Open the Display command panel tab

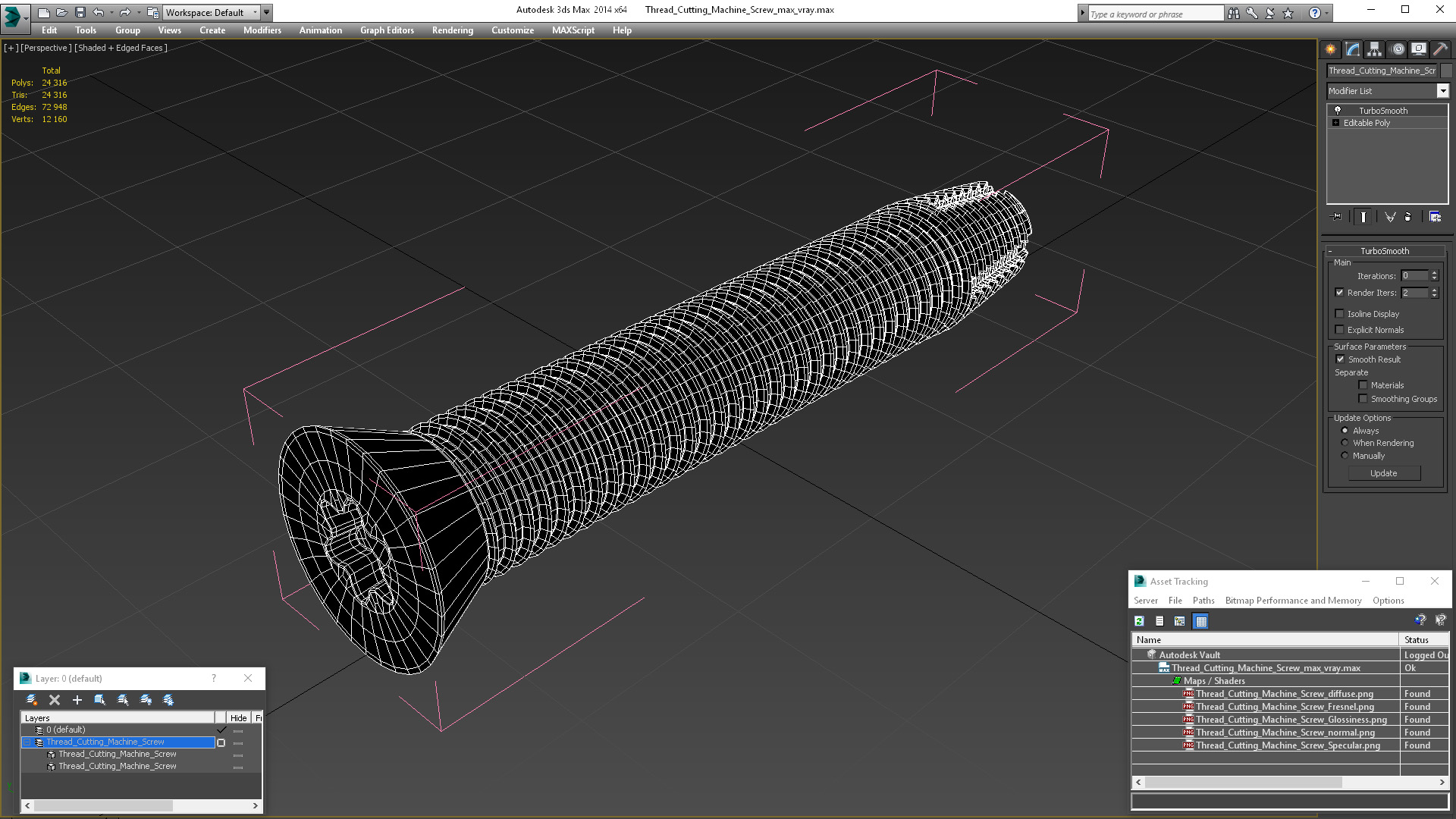pyautogui.click(x=1418, y=49)
